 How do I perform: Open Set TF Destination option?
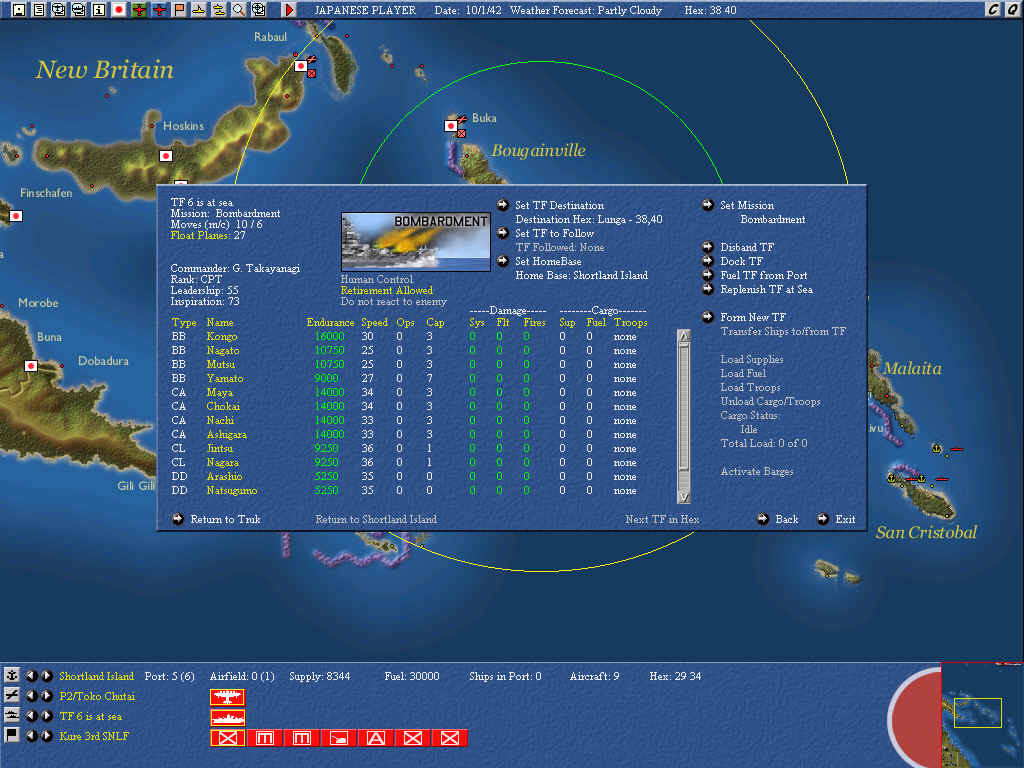tap(559, 206)
